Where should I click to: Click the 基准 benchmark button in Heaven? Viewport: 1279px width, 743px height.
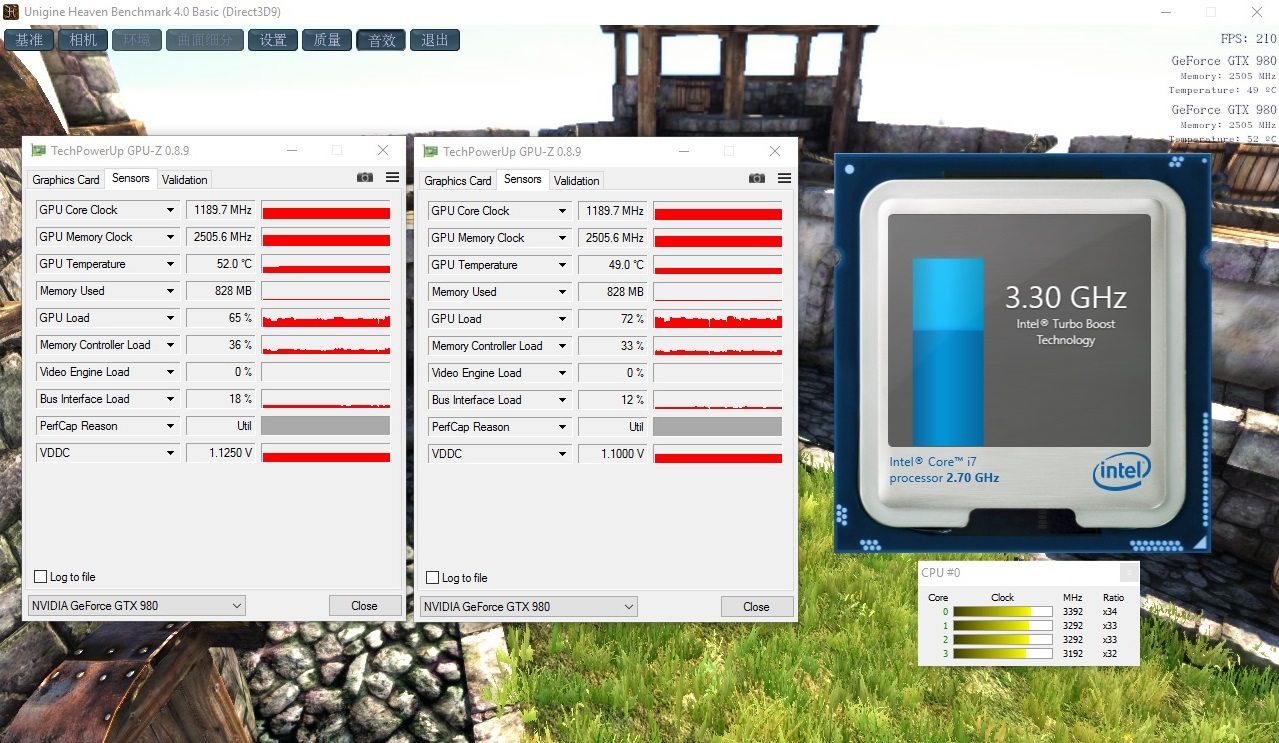coord(29,40)
